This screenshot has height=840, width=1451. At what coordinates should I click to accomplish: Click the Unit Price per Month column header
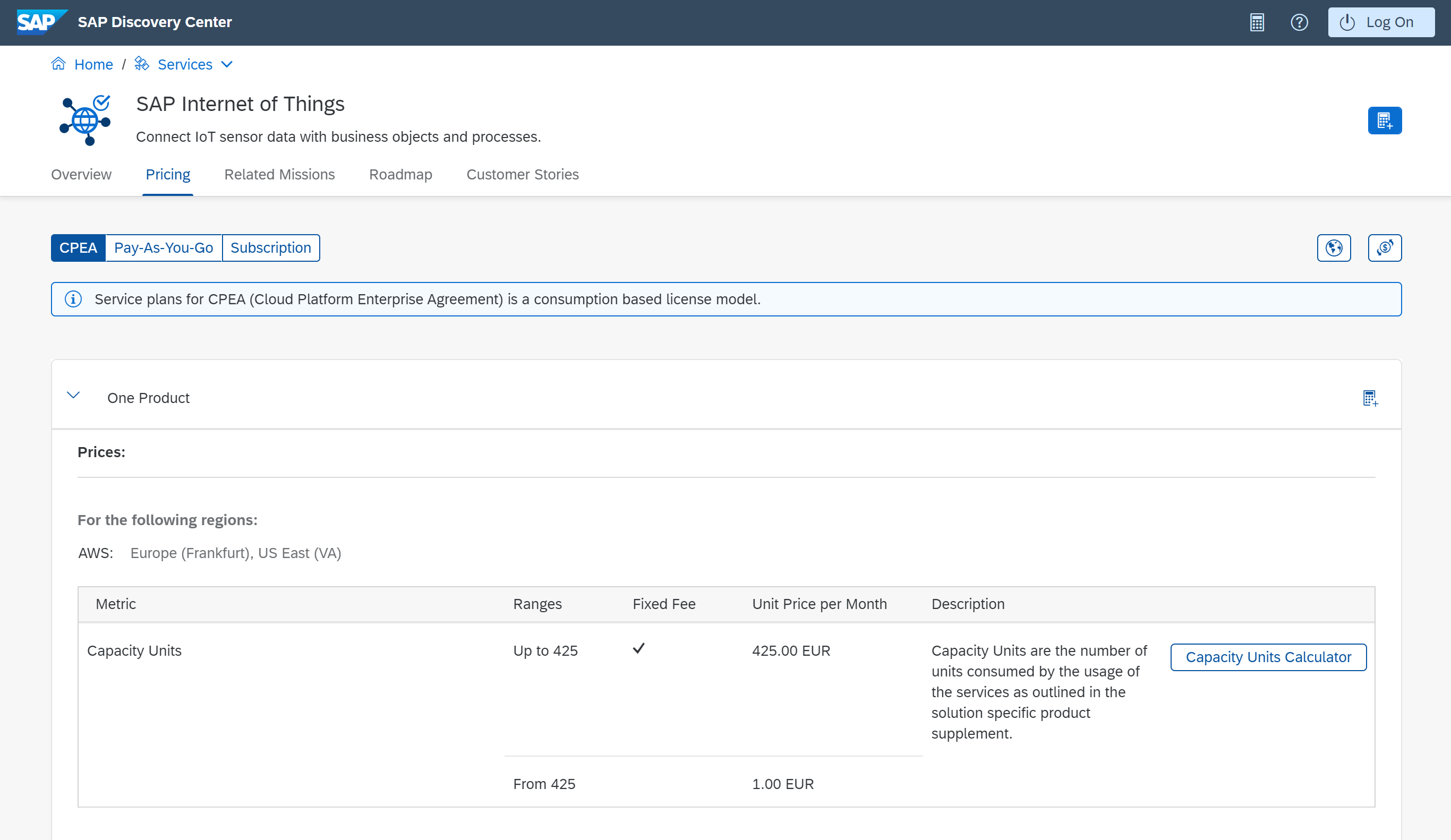tap(820, 604)
